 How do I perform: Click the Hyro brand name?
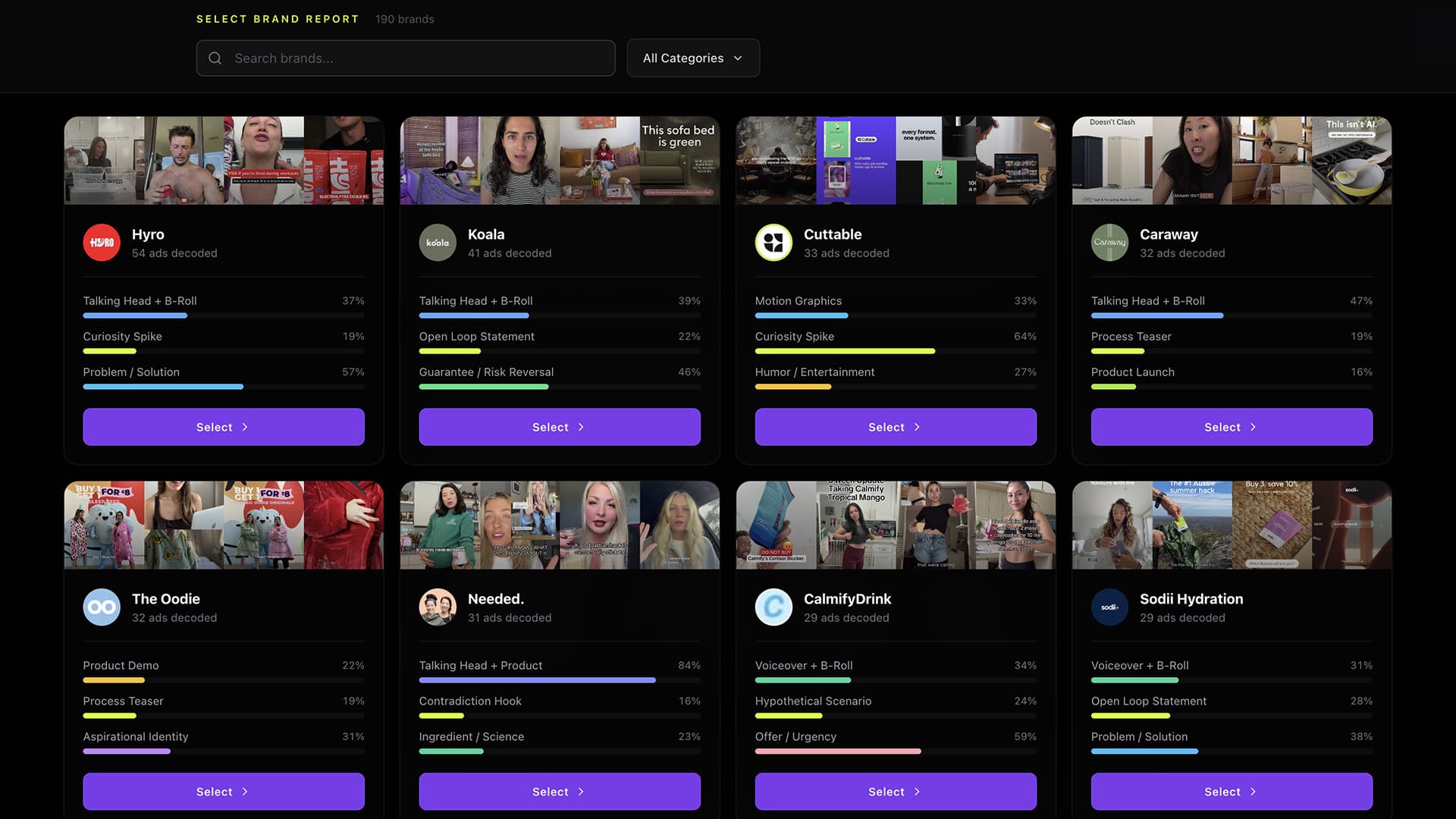pyautogui.click(x=148, y=234)
